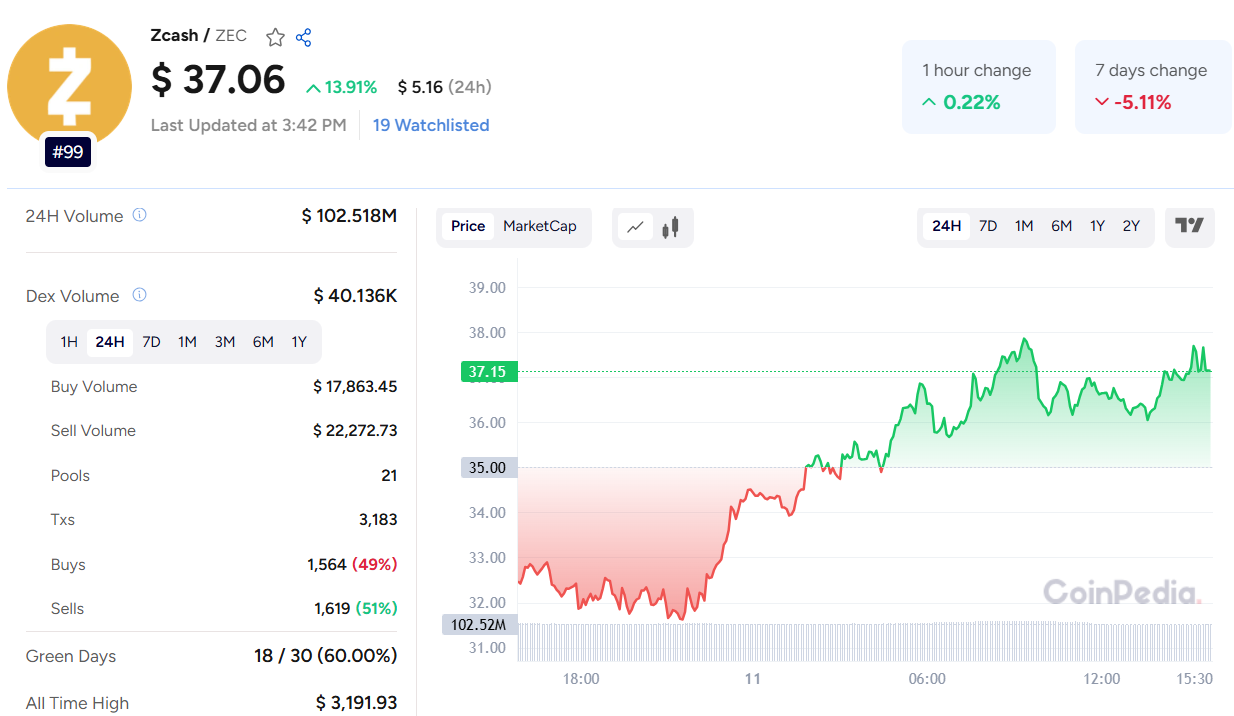The height and width of the screenshot is (716, 1234).
Task: Click the $ 37.06 price heading
Action: (x=218, y=80)
